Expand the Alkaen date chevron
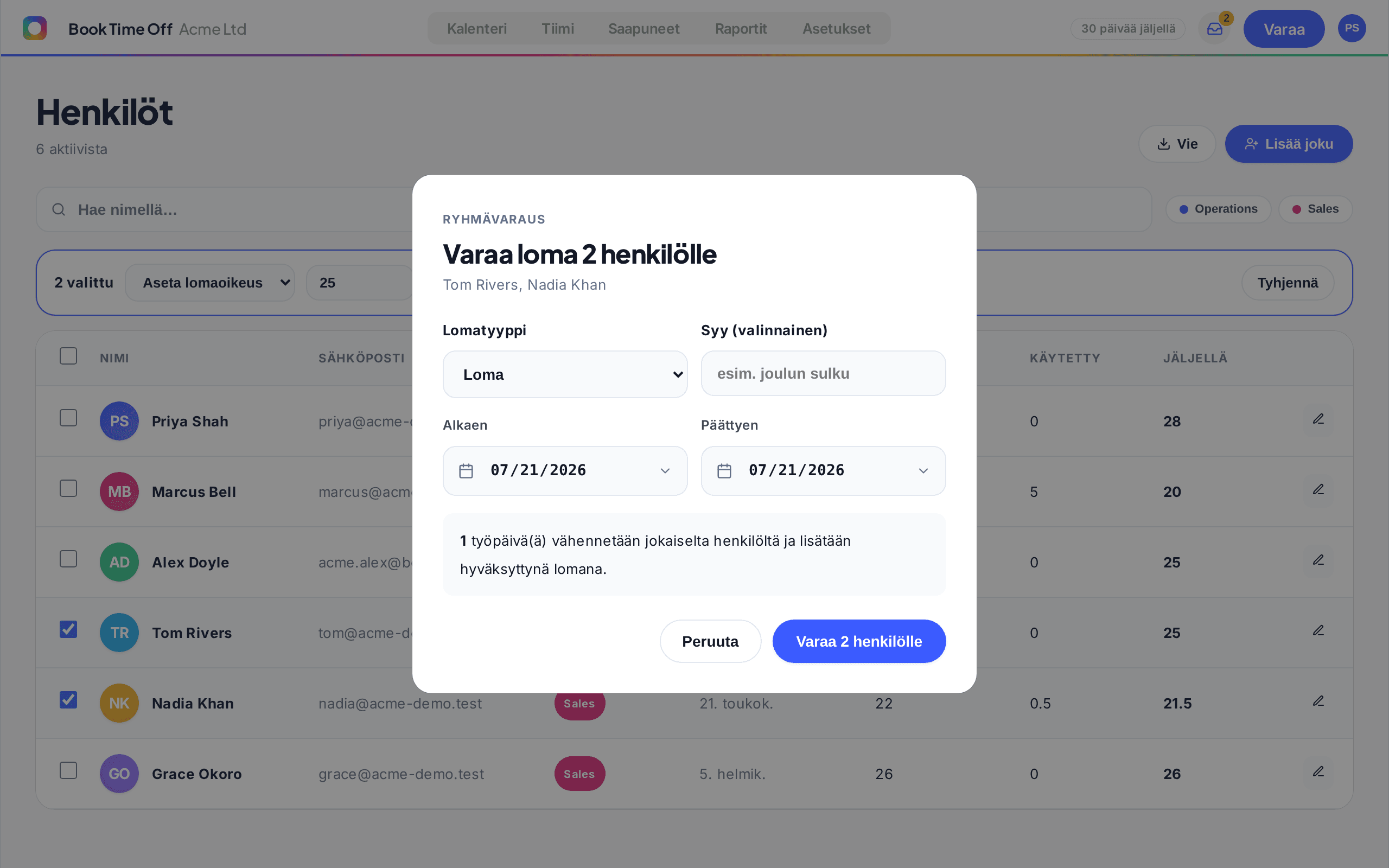The image size is (1389, 868). [665, 471]
